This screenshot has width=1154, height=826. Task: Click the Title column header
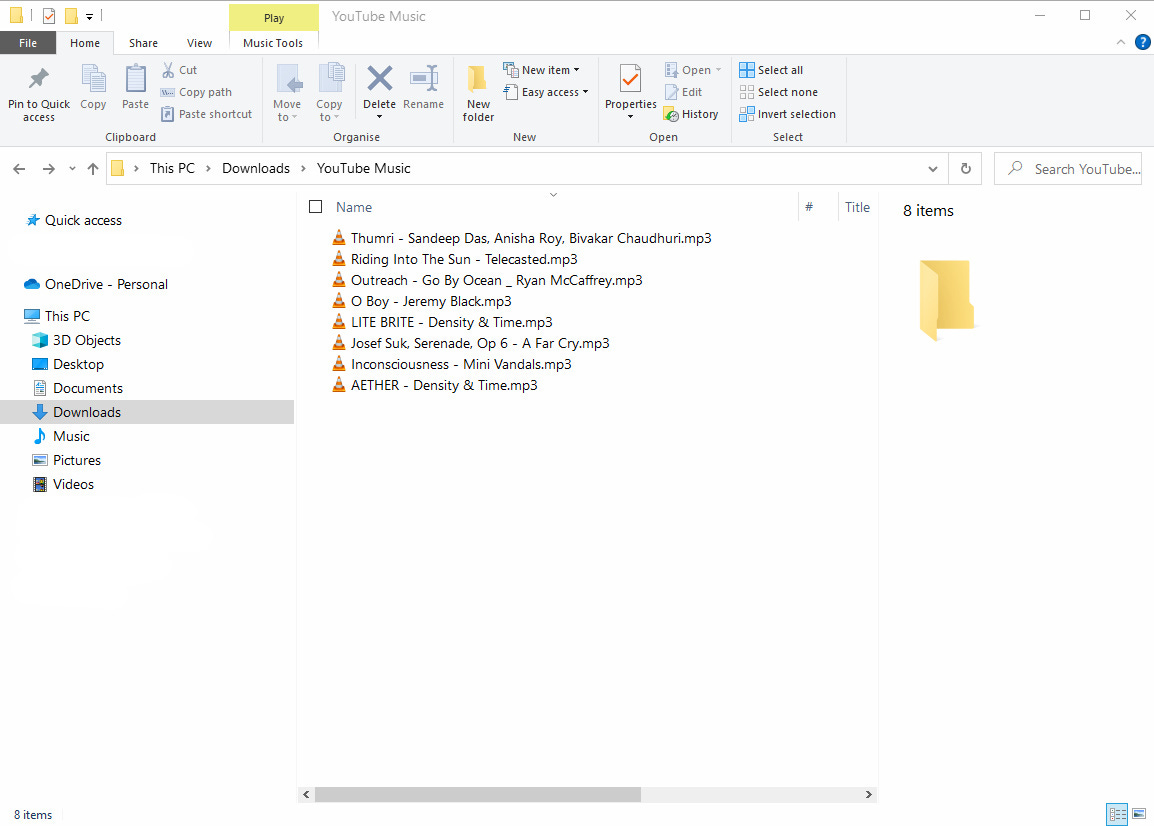857,207
